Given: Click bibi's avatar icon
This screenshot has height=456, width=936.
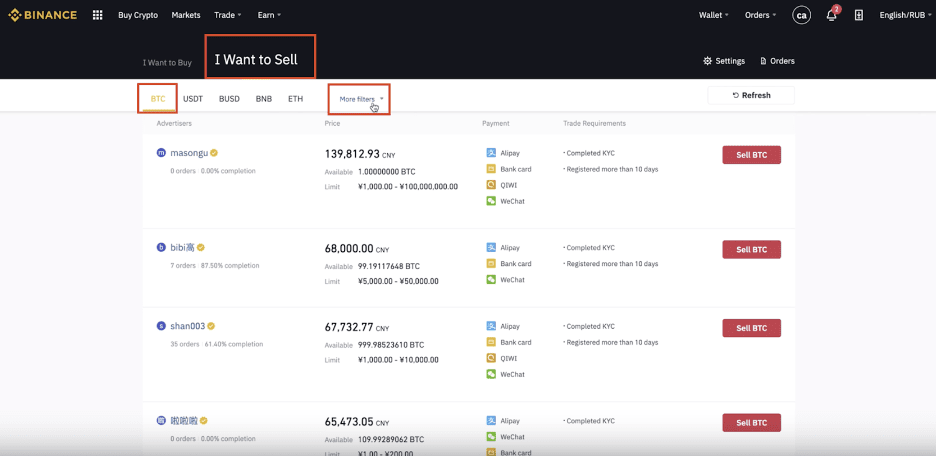Looking at the screenshot, I should [x=161, y=247].
